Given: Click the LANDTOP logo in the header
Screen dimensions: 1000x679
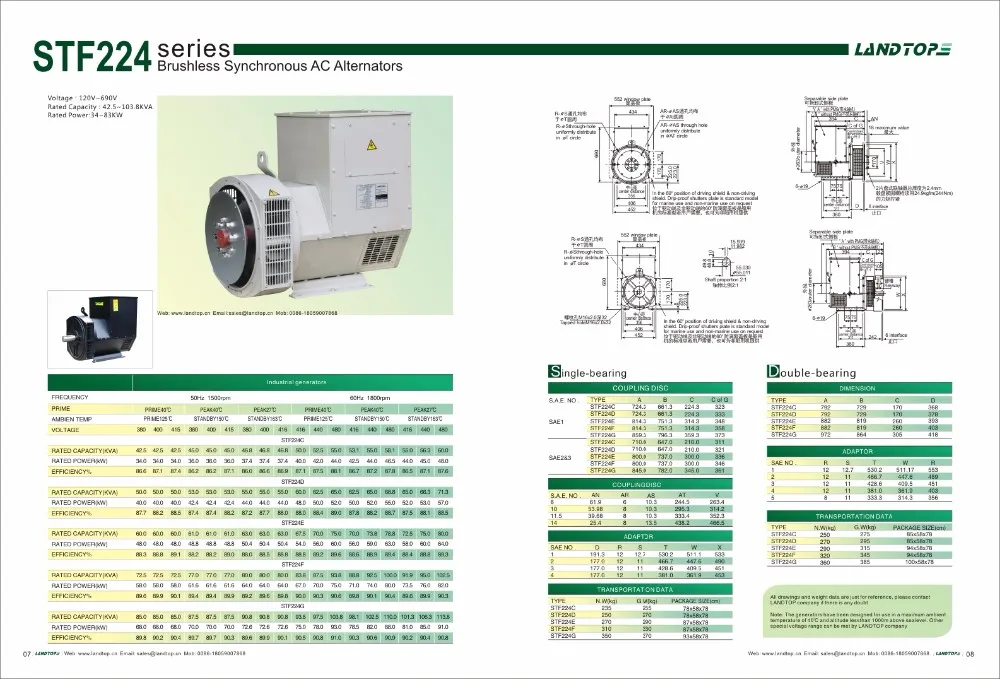Looking at the screenshot, I should 903,50.
